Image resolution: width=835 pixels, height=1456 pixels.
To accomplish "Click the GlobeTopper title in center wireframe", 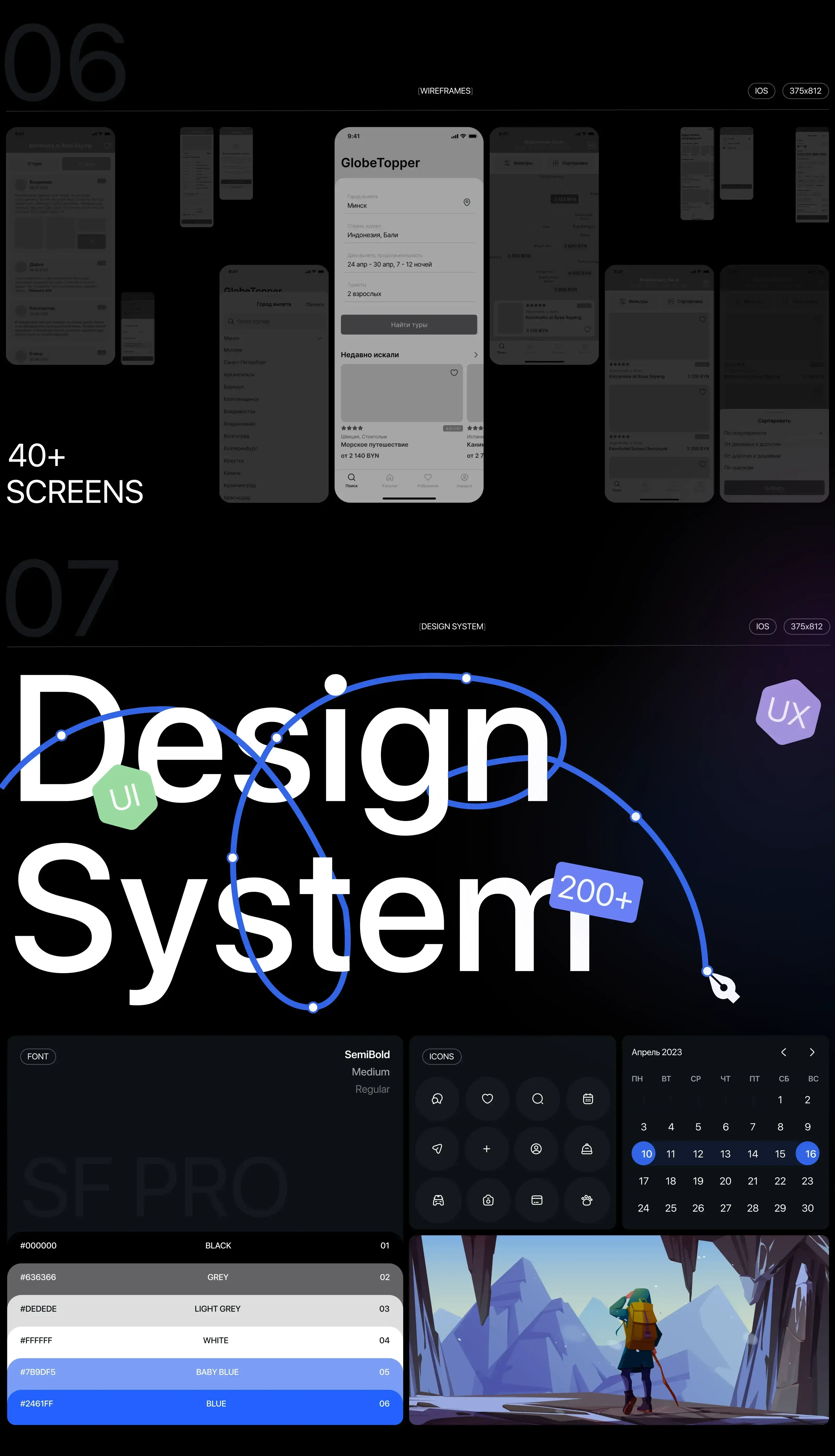I will pyautogui.click(x=380, y=163).
